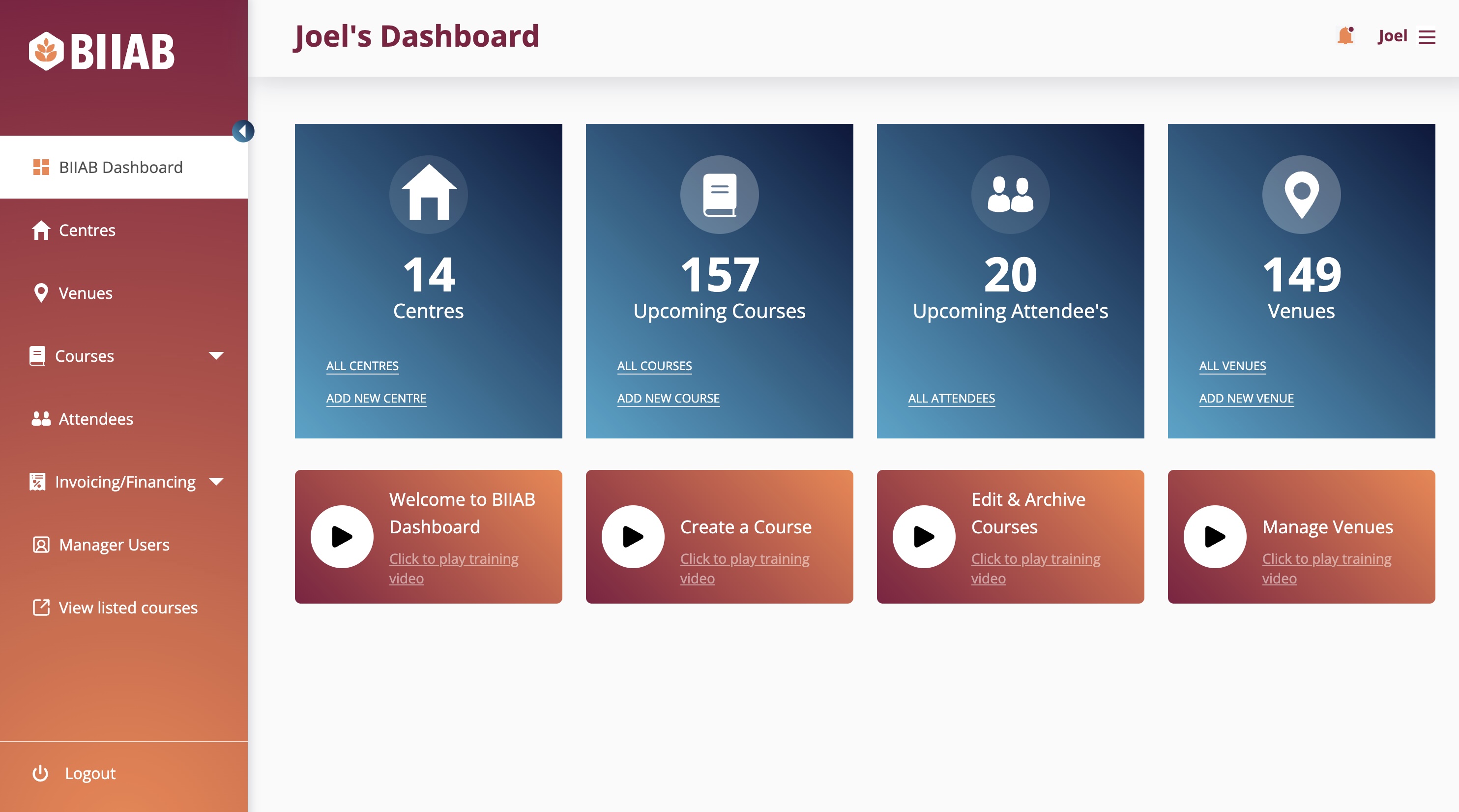The width and height of the screenshot is (1459, 812).
Task: Play the Create a Course video
Action: click(x=633, y=536)
